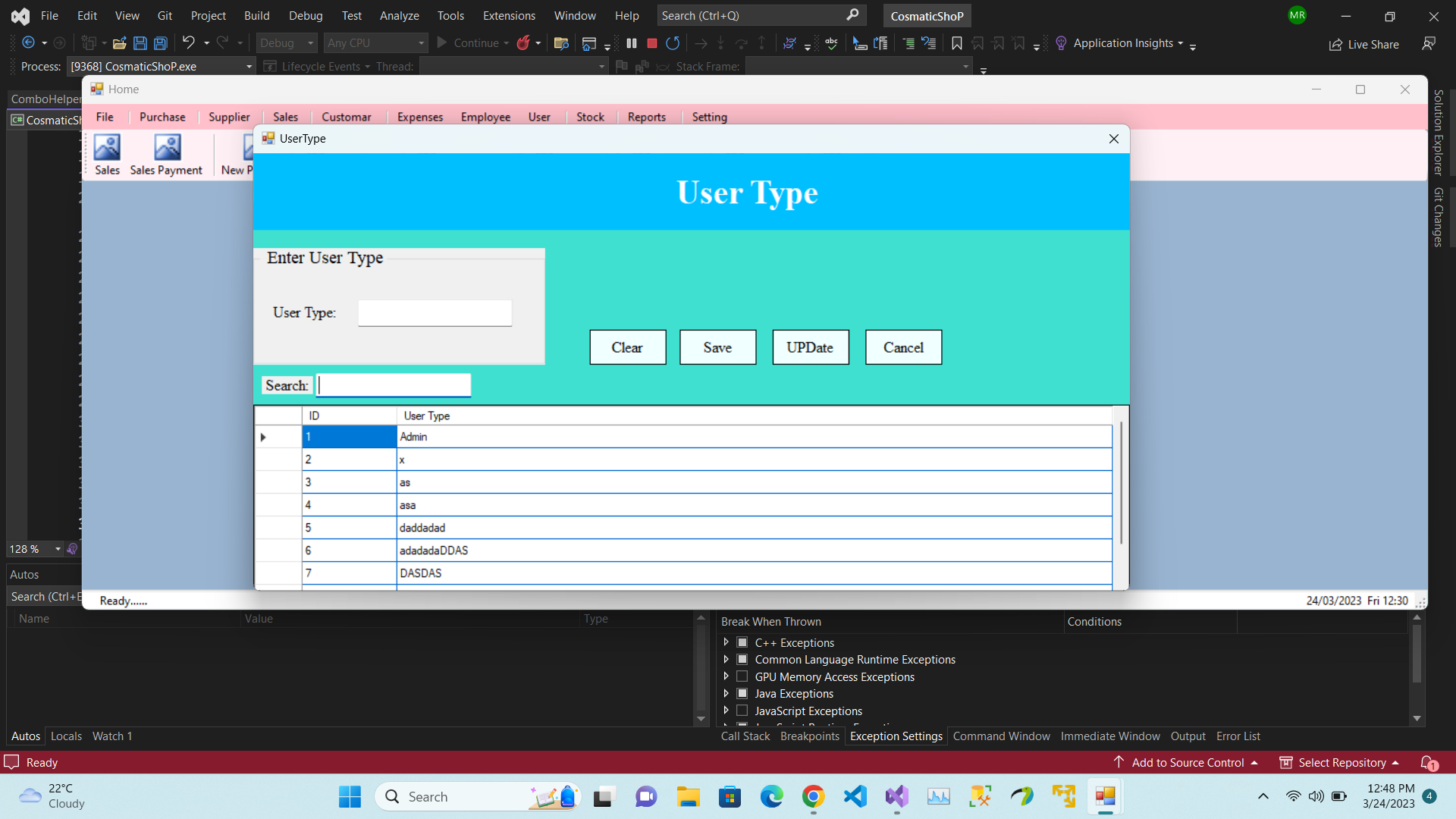Open the Reports menu in Home window
The height and width of the screenshot is (819, 1456).
point(646,117)
